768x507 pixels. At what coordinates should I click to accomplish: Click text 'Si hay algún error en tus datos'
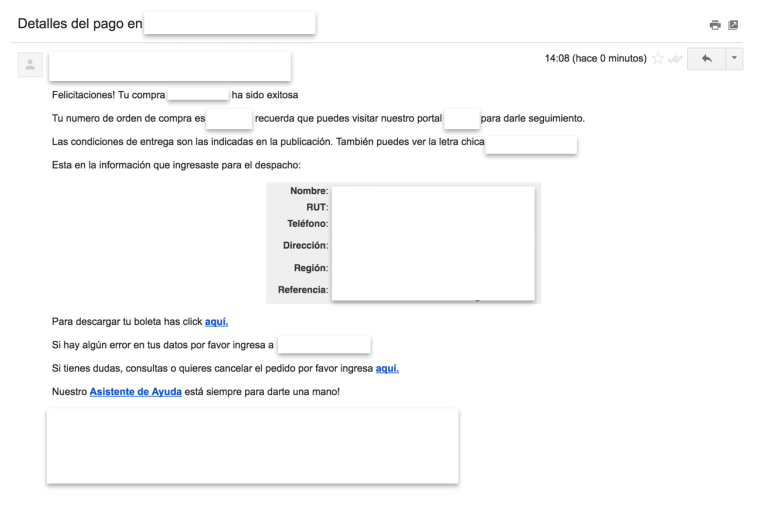pos(120,345)
